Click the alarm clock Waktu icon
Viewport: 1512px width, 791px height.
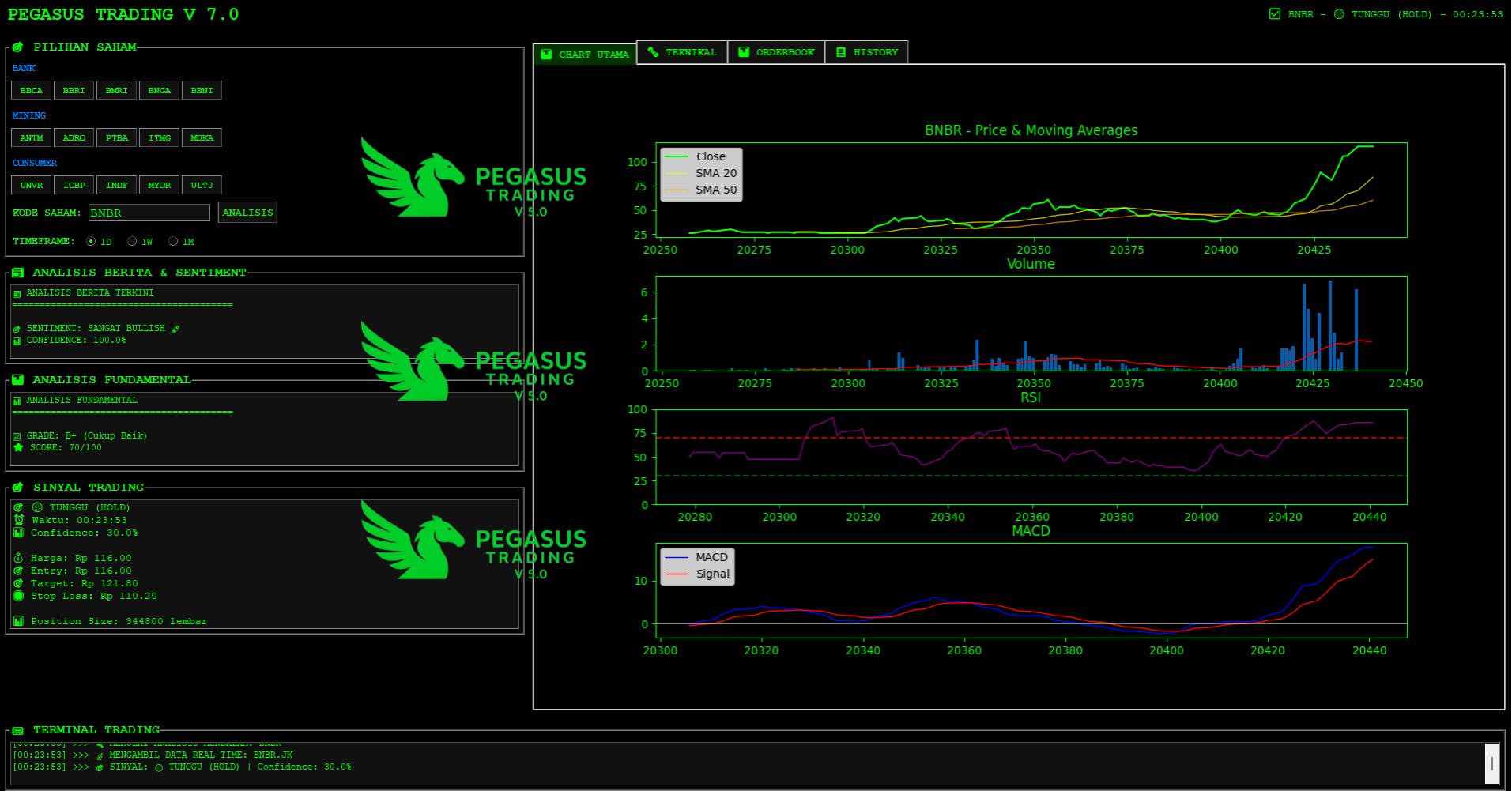coord(19,520)
